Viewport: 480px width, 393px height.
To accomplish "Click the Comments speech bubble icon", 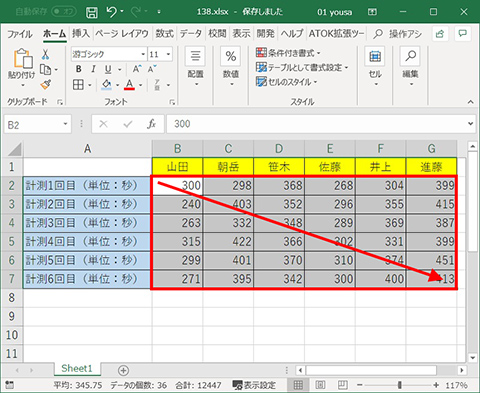I will (463, 34).
